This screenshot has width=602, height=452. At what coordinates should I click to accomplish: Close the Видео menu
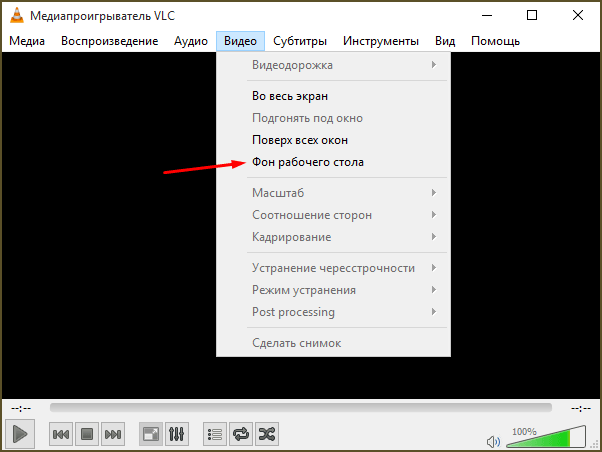pos(240,41)
